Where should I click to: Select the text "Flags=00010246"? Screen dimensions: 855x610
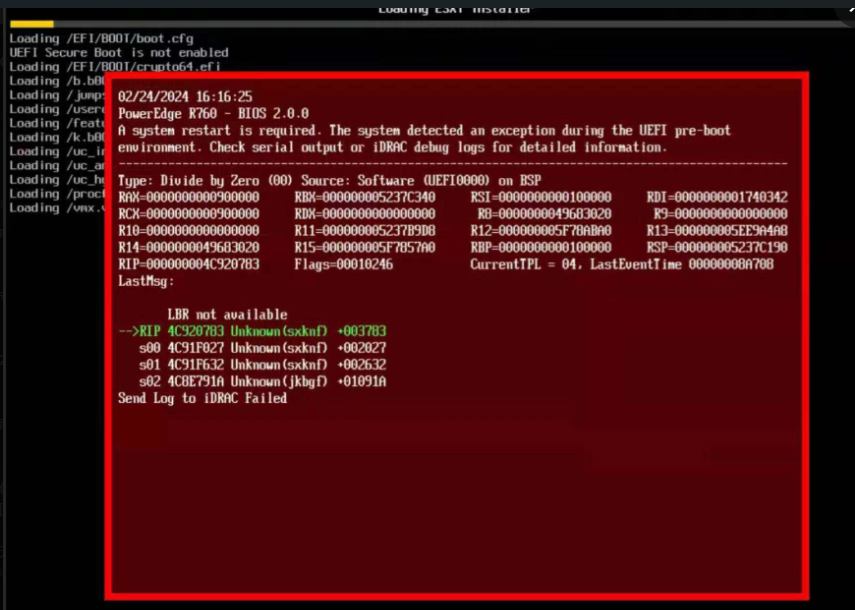344,265
